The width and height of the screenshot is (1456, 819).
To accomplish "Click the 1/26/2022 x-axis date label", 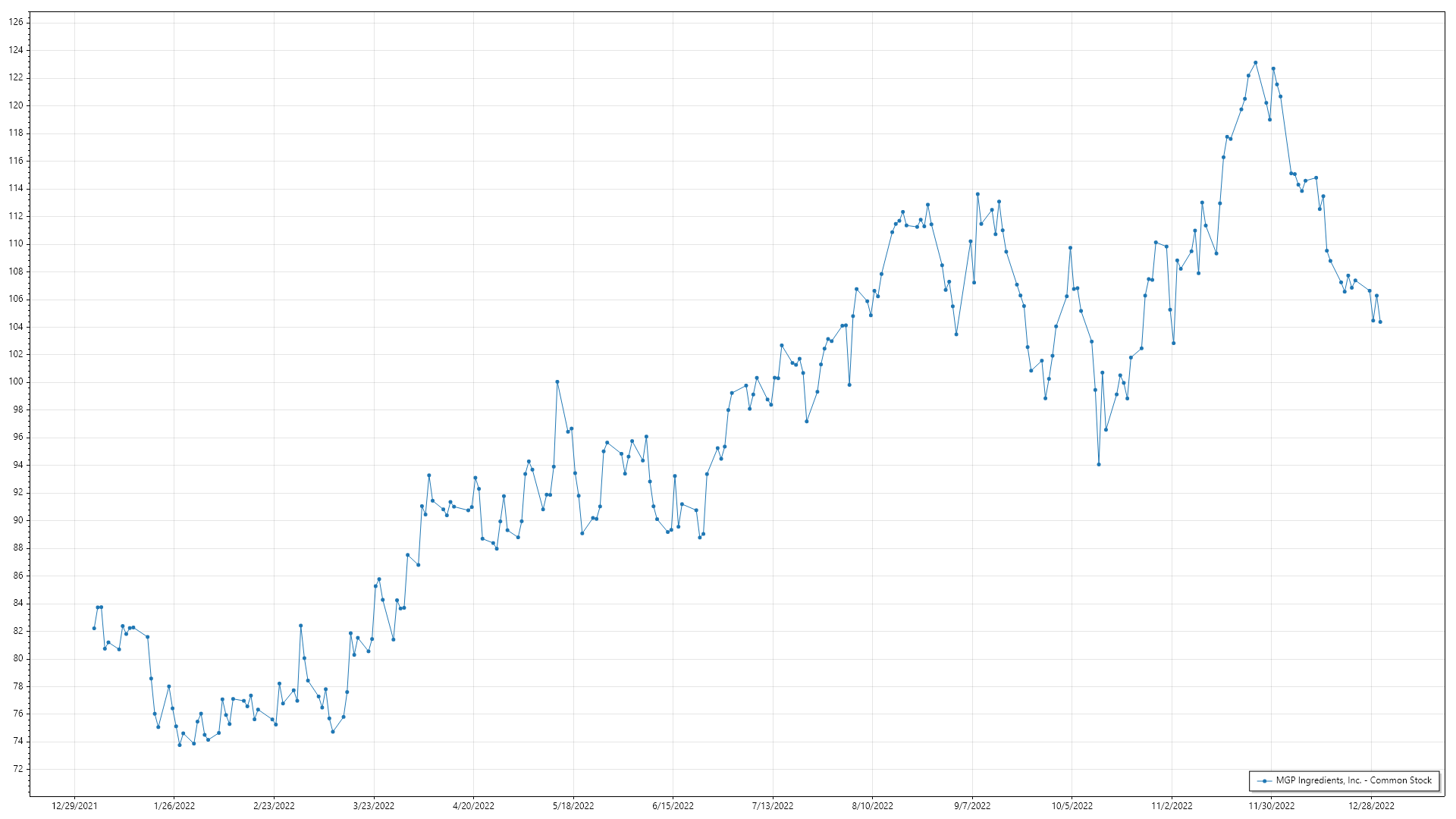I will (174, 806).
